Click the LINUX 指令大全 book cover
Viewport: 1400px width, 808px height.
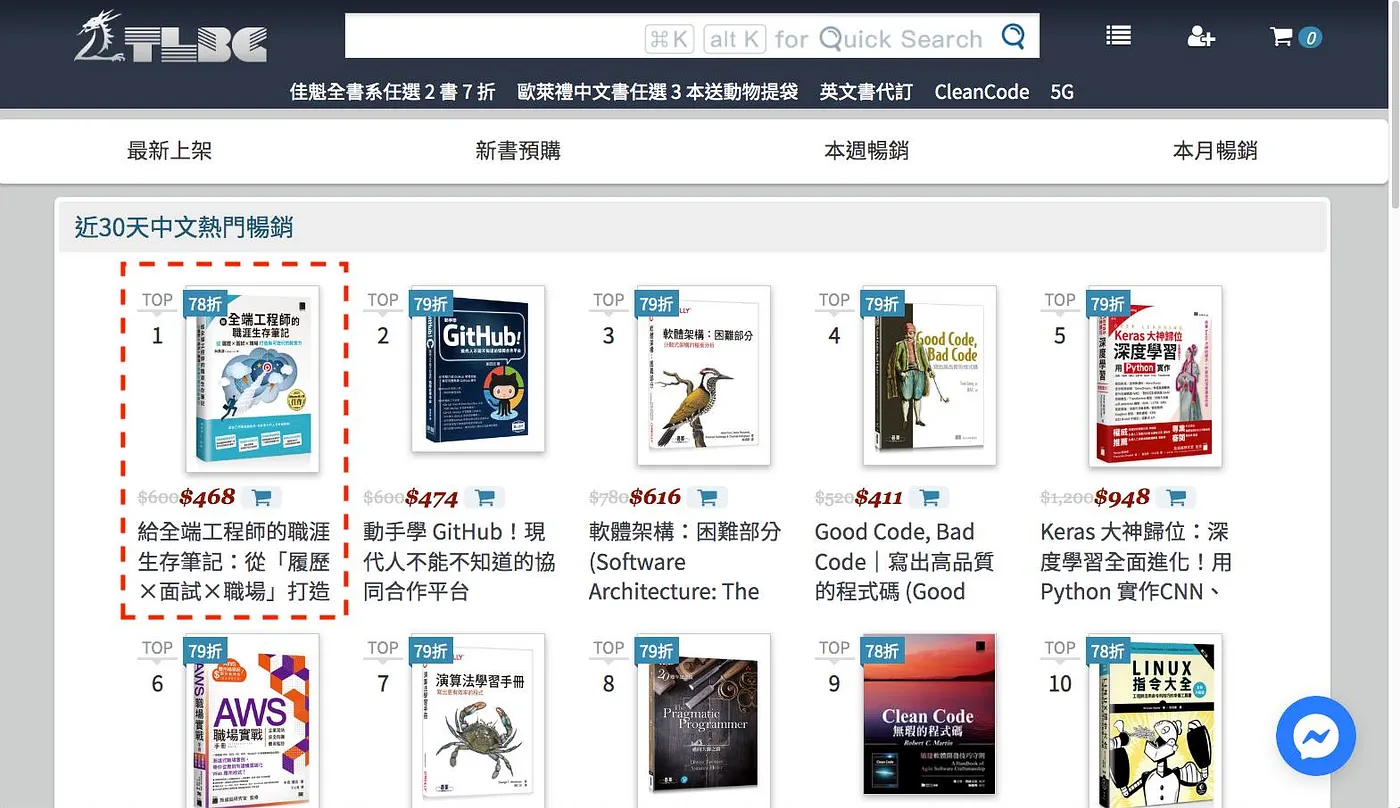tap(1156, 720)
